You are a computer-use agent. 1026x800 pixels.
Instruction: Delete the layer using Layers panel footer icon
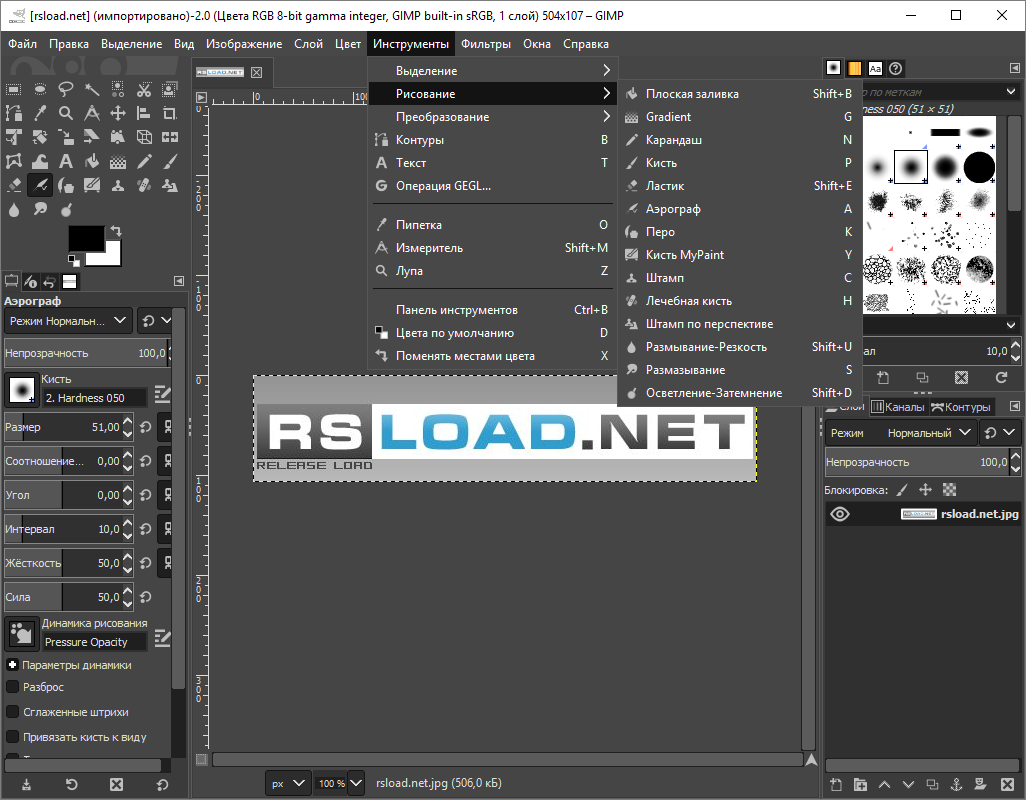coord(1007,784)
